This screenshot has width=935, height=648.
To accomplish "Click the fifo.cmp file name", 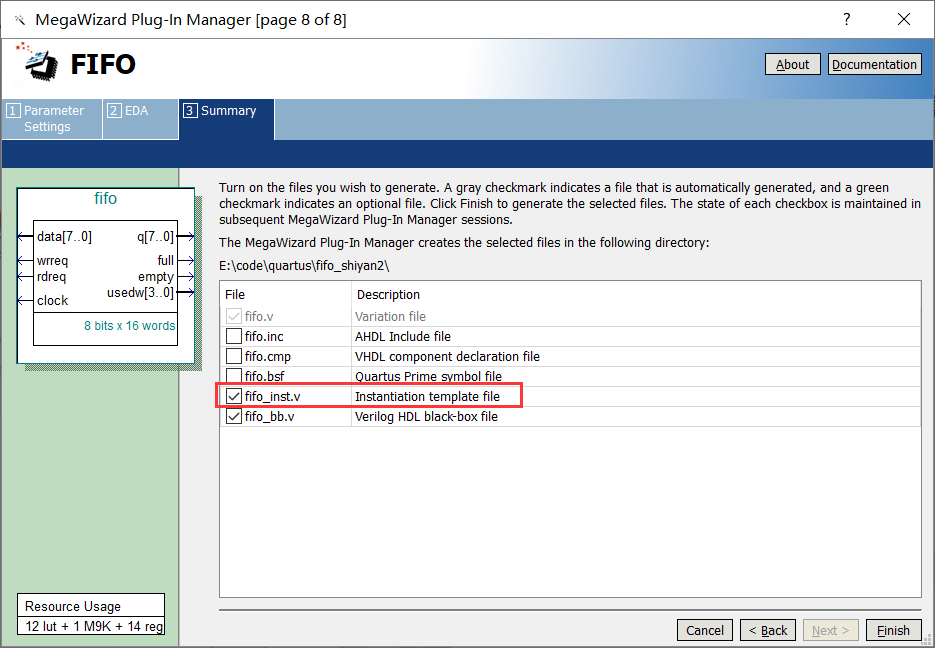I will pos(268,356).
